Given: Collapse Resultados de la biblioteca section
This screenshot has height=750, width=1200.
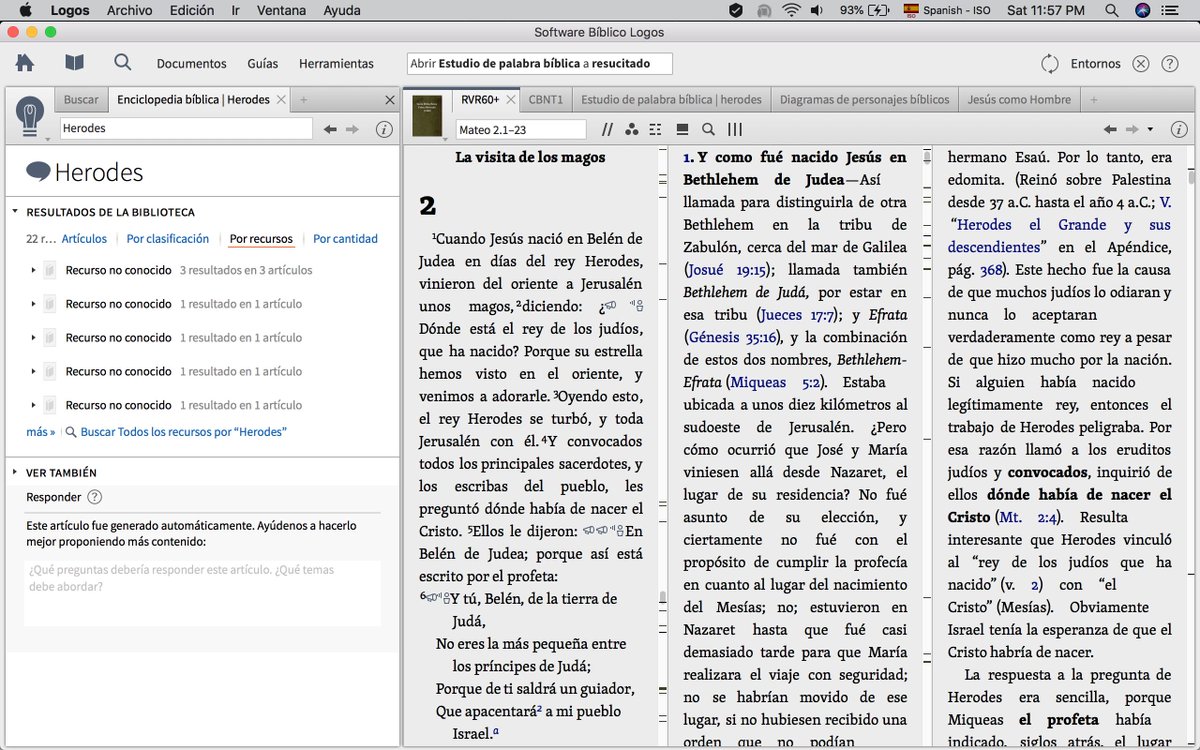Looking at the screenshot, I should pos(16,212).
